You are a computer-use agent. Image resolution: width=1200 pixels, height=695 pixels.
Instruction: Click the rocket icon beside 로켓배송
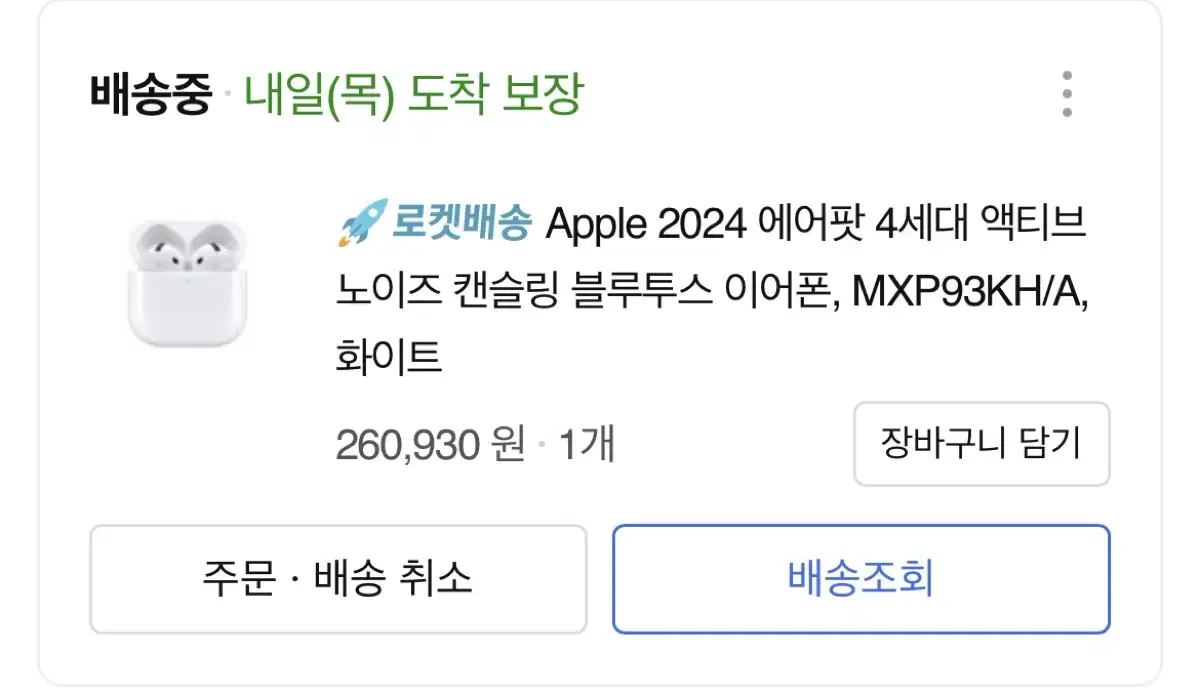pyautogui.click(x=363, y=223)
